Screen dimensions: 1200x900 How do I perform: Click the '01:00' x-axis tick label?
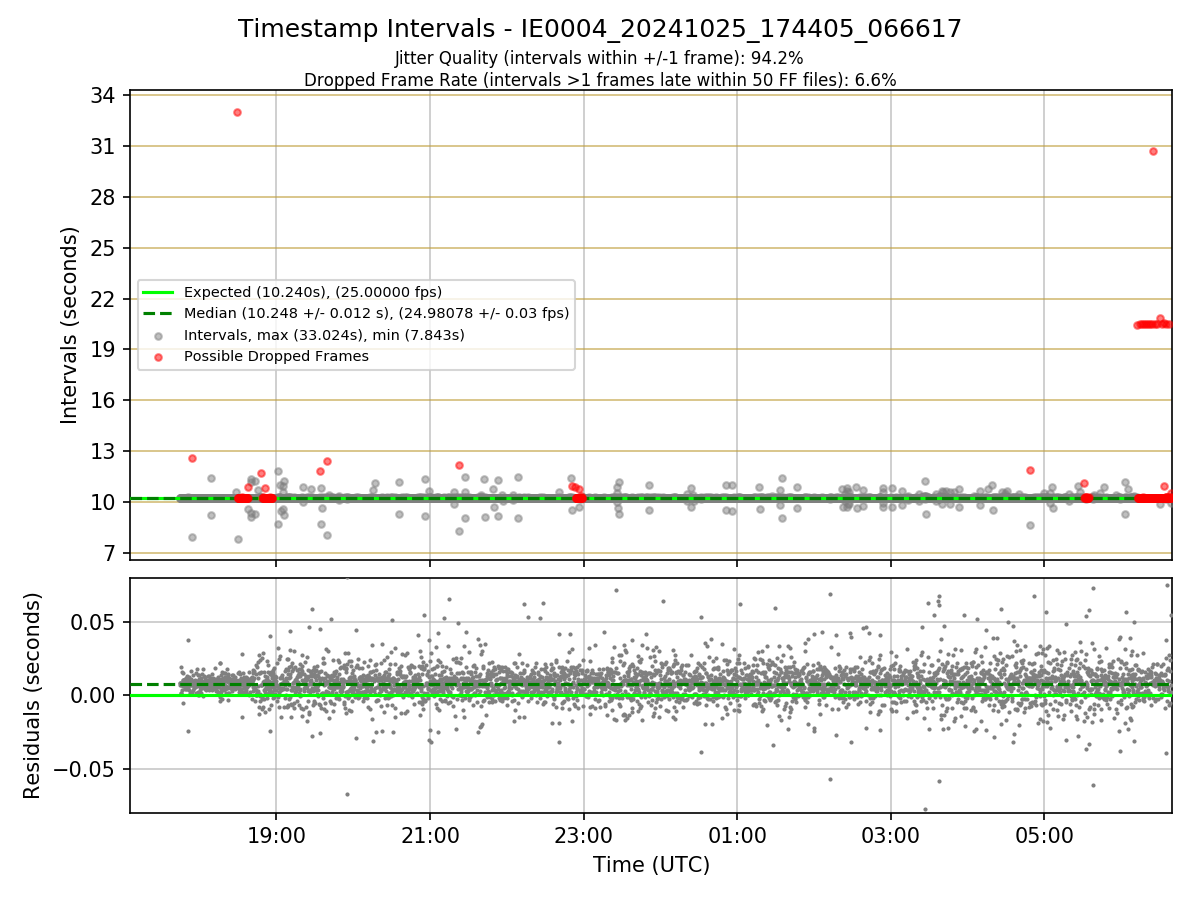737,834
